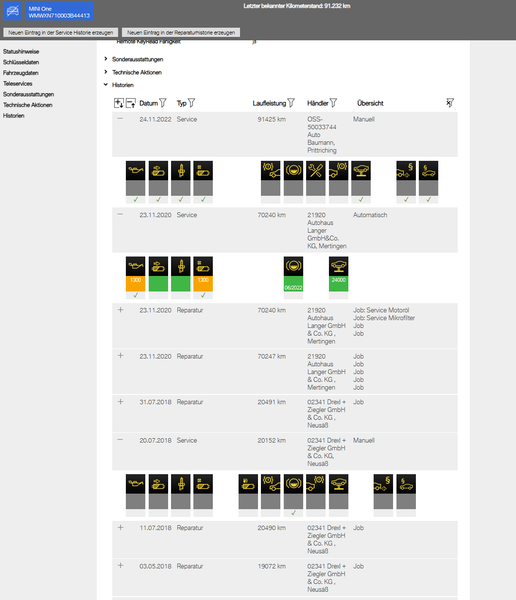Create new entry in Service Historie
This screenshot has height=600, width=516.
60,33
